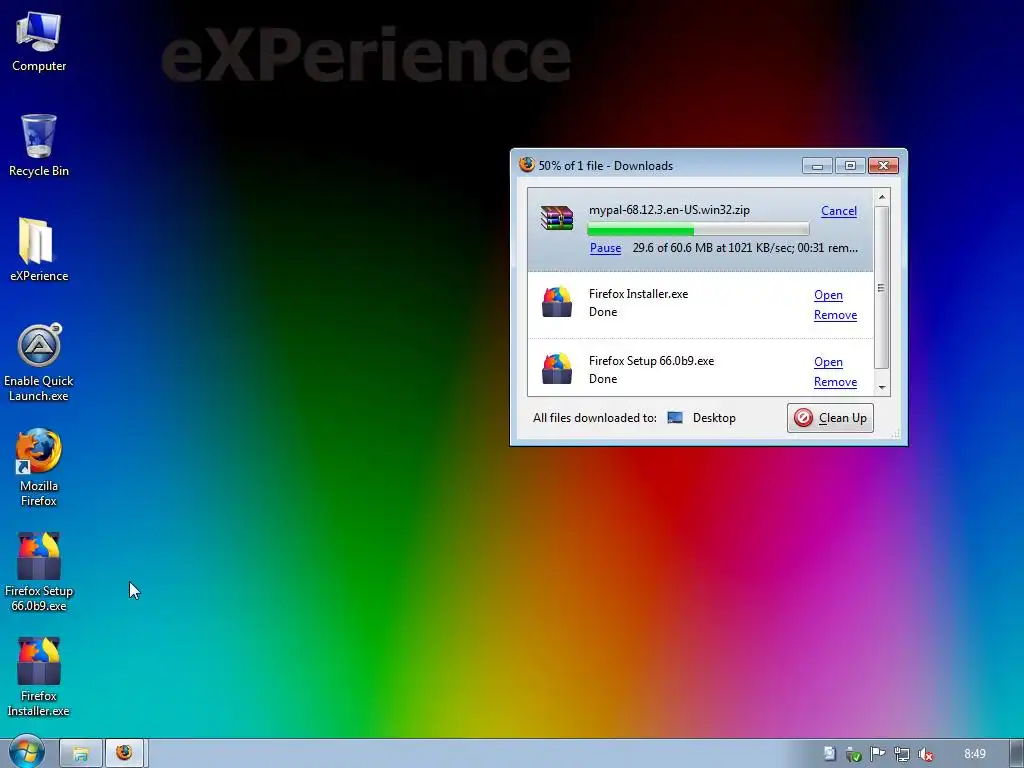Click the leftmost document tray icon
1024x768 pixels.
pos(829,754)
